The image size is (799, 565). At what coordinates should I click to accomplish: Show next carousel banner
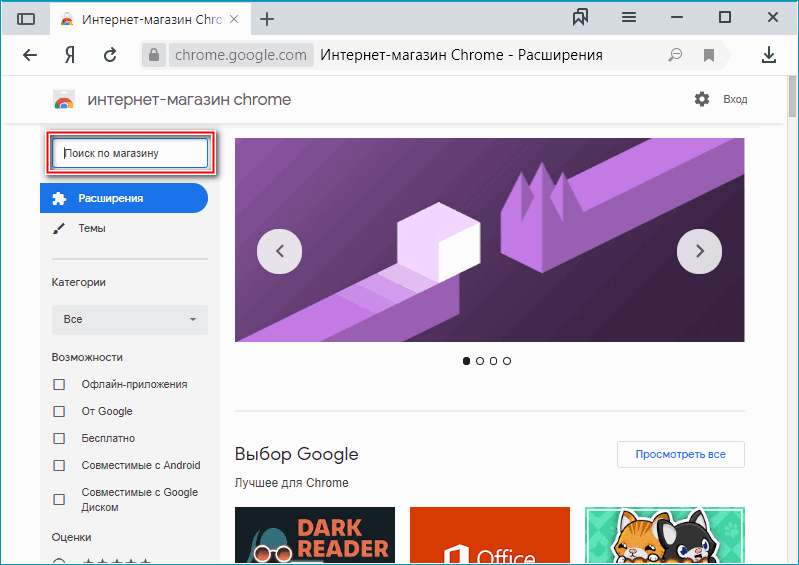click(x=699, y=251)
